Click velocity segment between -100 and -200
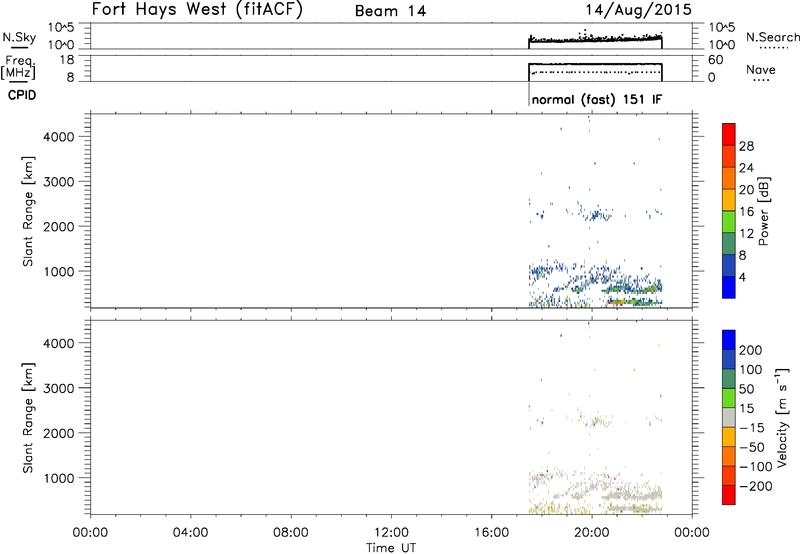The height and width of the screenshot is (554, 800). click(729, 475)
